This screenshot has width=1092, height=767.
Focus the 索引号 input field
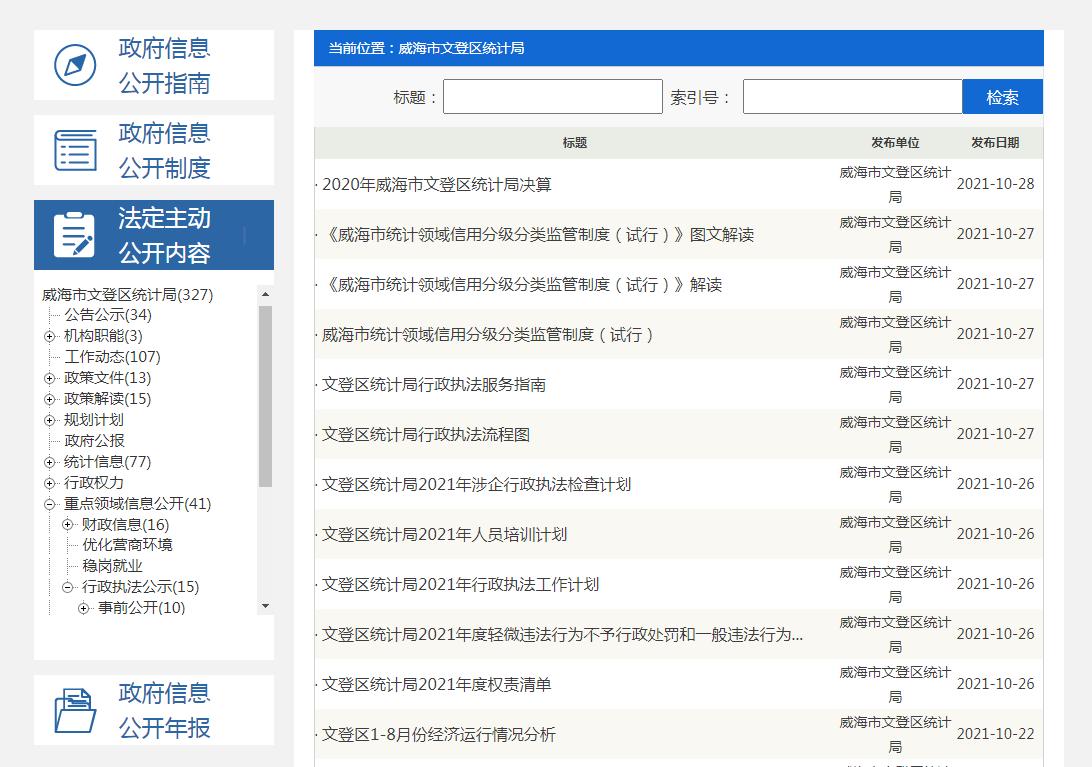click(x=852, y=97)
